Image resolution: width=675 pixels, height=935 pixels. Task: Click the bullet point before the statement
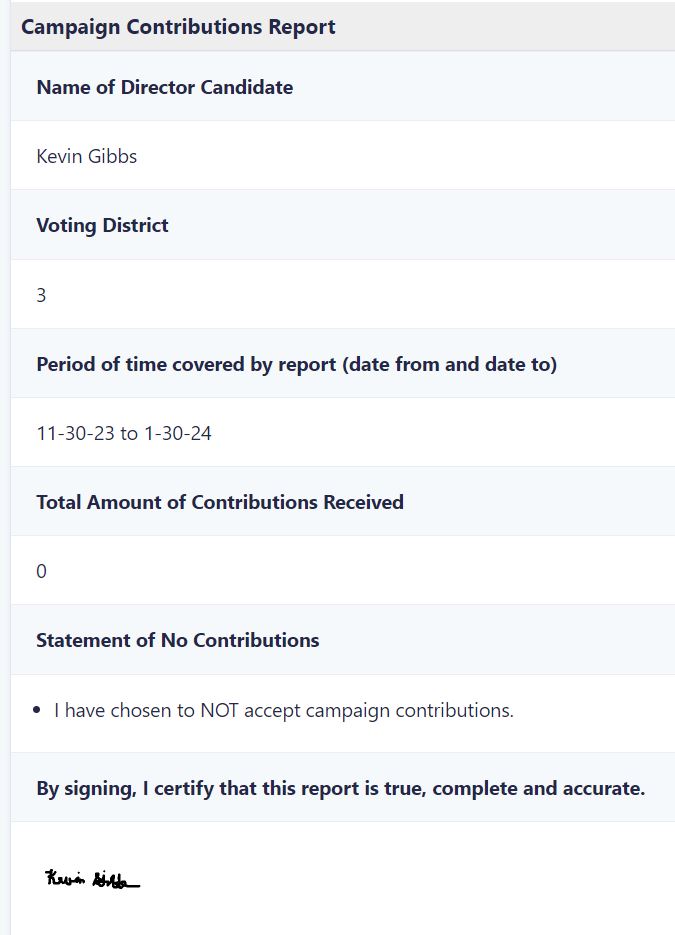click(38, 710)
